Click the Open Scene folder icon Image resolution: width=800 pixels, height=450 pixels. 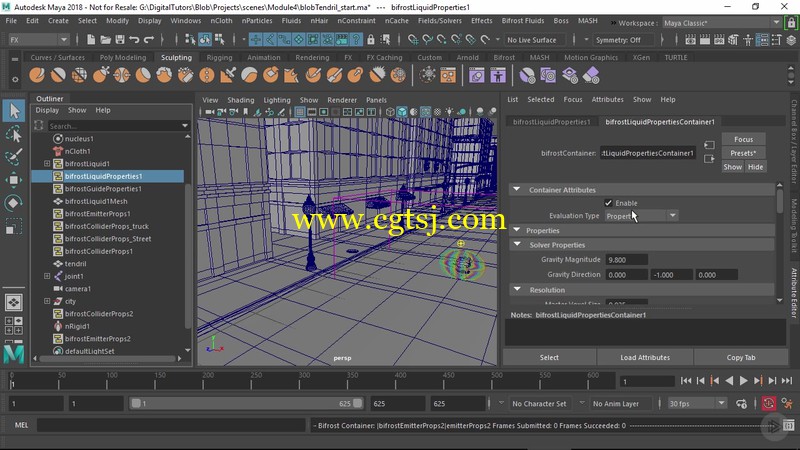(x=105, y=39)
